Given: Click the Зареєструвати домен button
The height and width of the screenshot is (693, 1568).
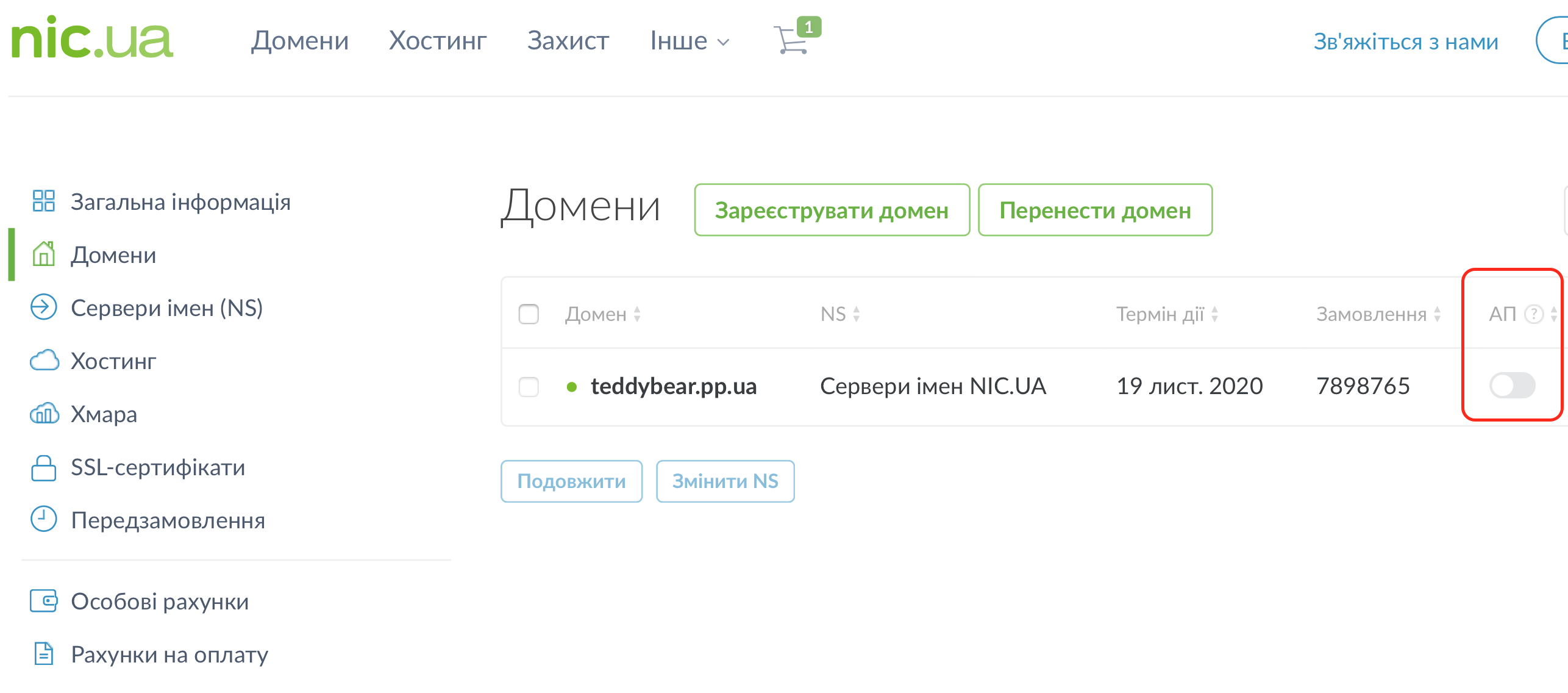Looking at the screenshot, I should 832,210.
